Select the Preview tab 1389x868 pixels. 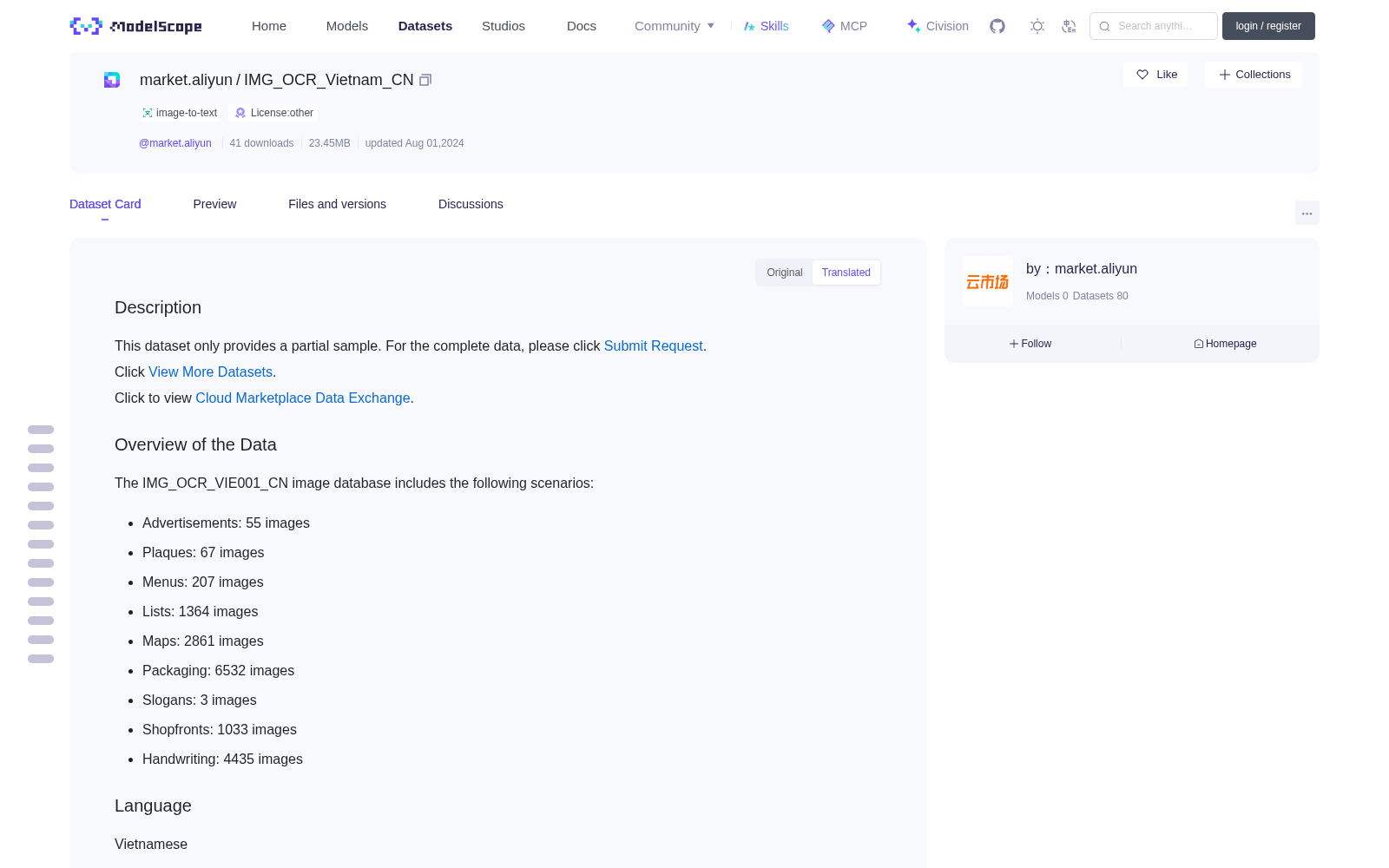click(x=214, y=204)
